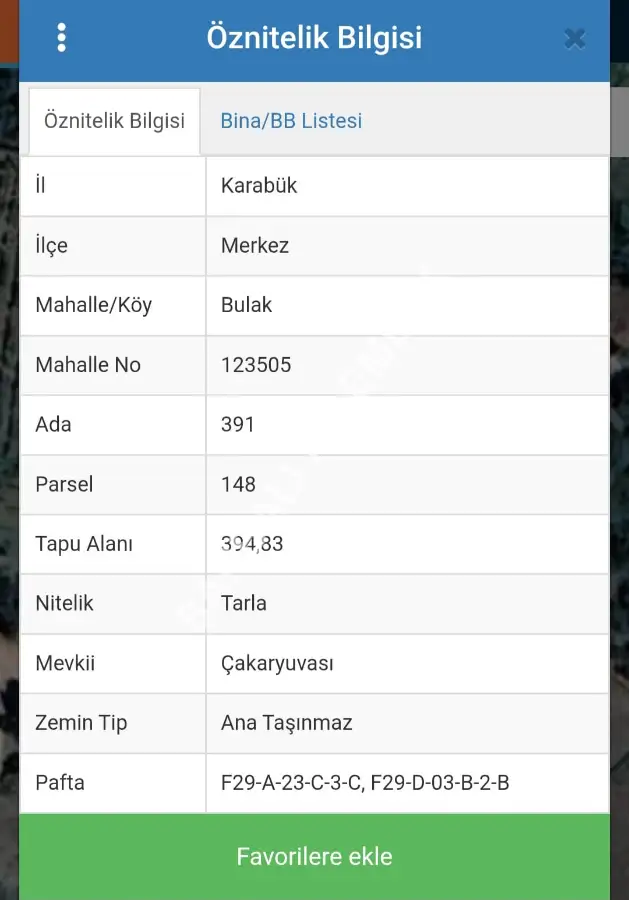Switch to the Bina/BB Listesi tab
The width and height of the screenshot is (629, 900).
pos(291,121)
